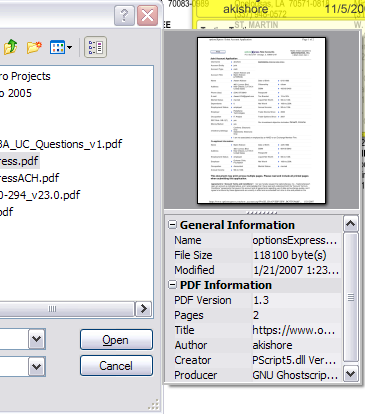The image size is (365, 414).
Task: Toggle the preview/properties pane button
Action: point(95,47)
